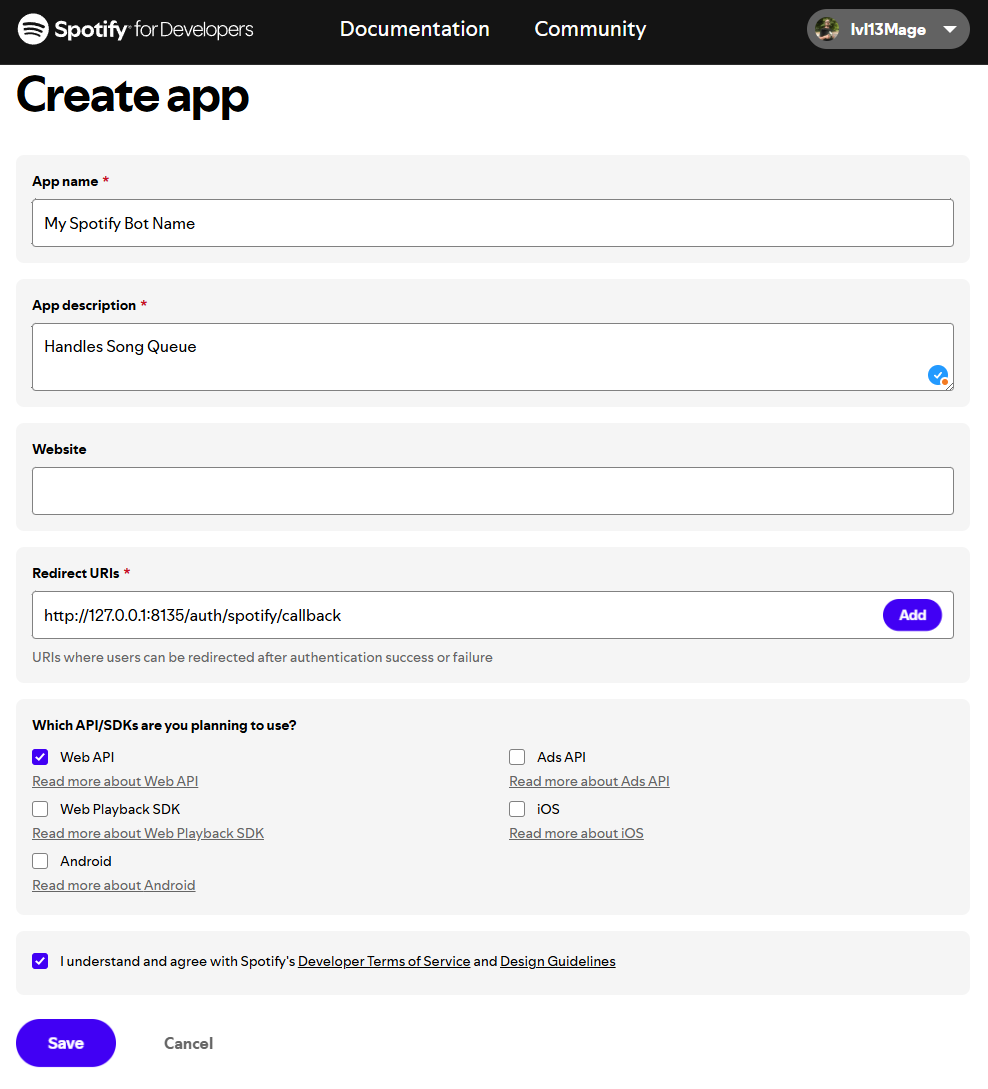Click the empty Website input field

tap(493, 491)
